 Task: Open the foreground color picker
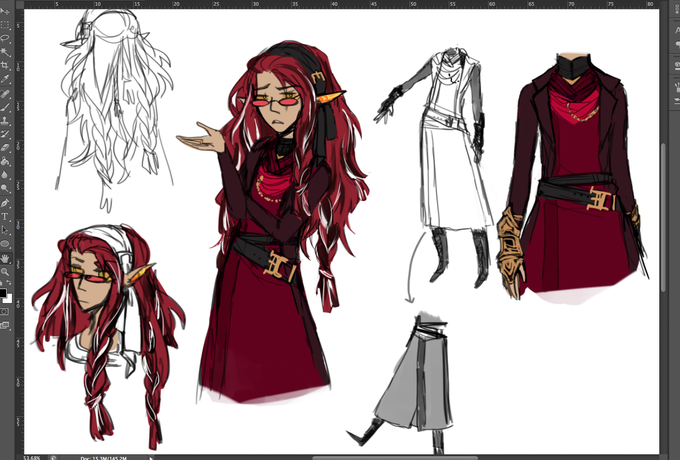pyautogui.click(x=3, y=292)
